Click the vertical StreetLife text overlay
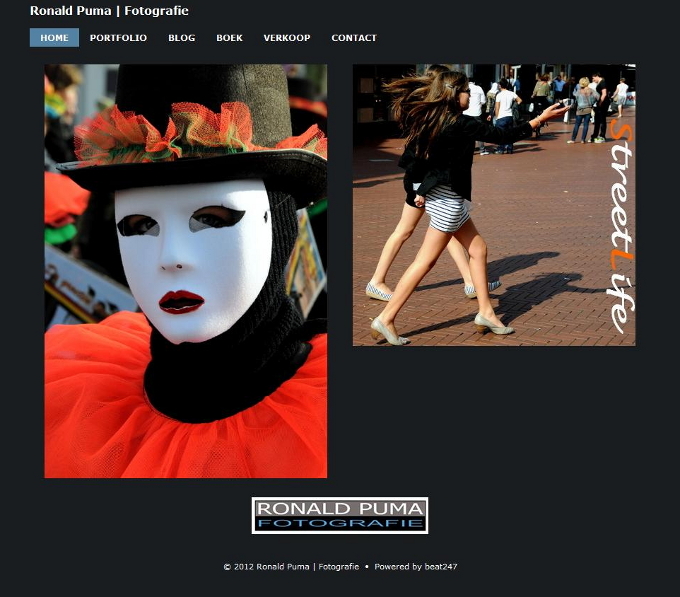The width and height of the screenshot is (680, 597). pos(620,228)
